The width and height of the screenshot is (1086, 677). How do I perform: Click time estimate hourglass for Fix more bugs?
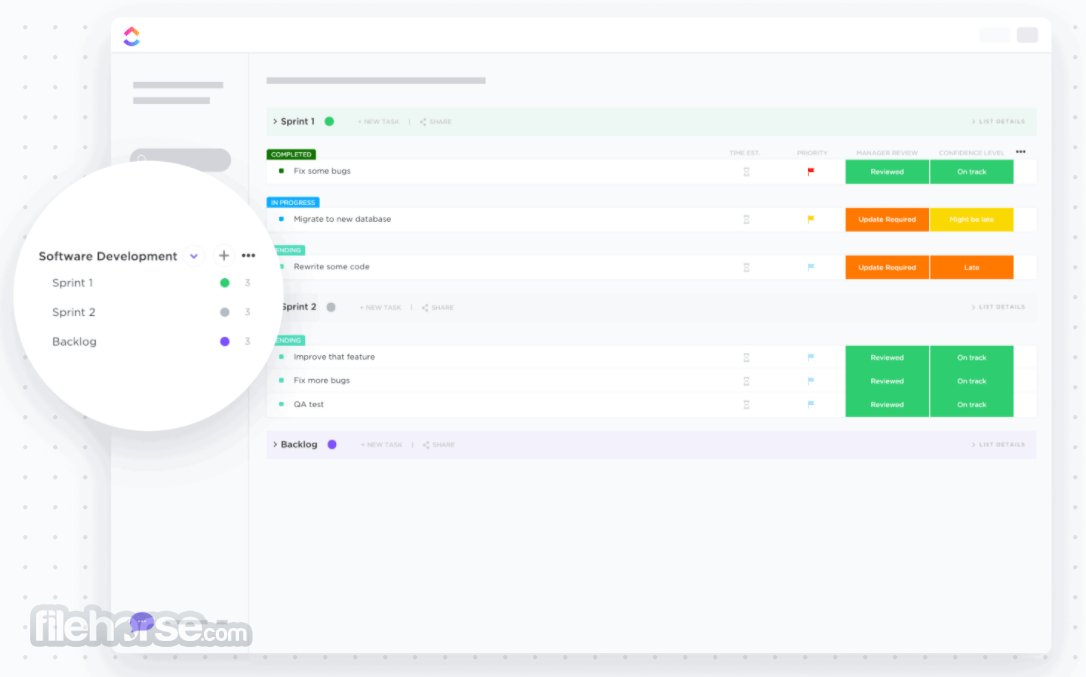[746, 381]
